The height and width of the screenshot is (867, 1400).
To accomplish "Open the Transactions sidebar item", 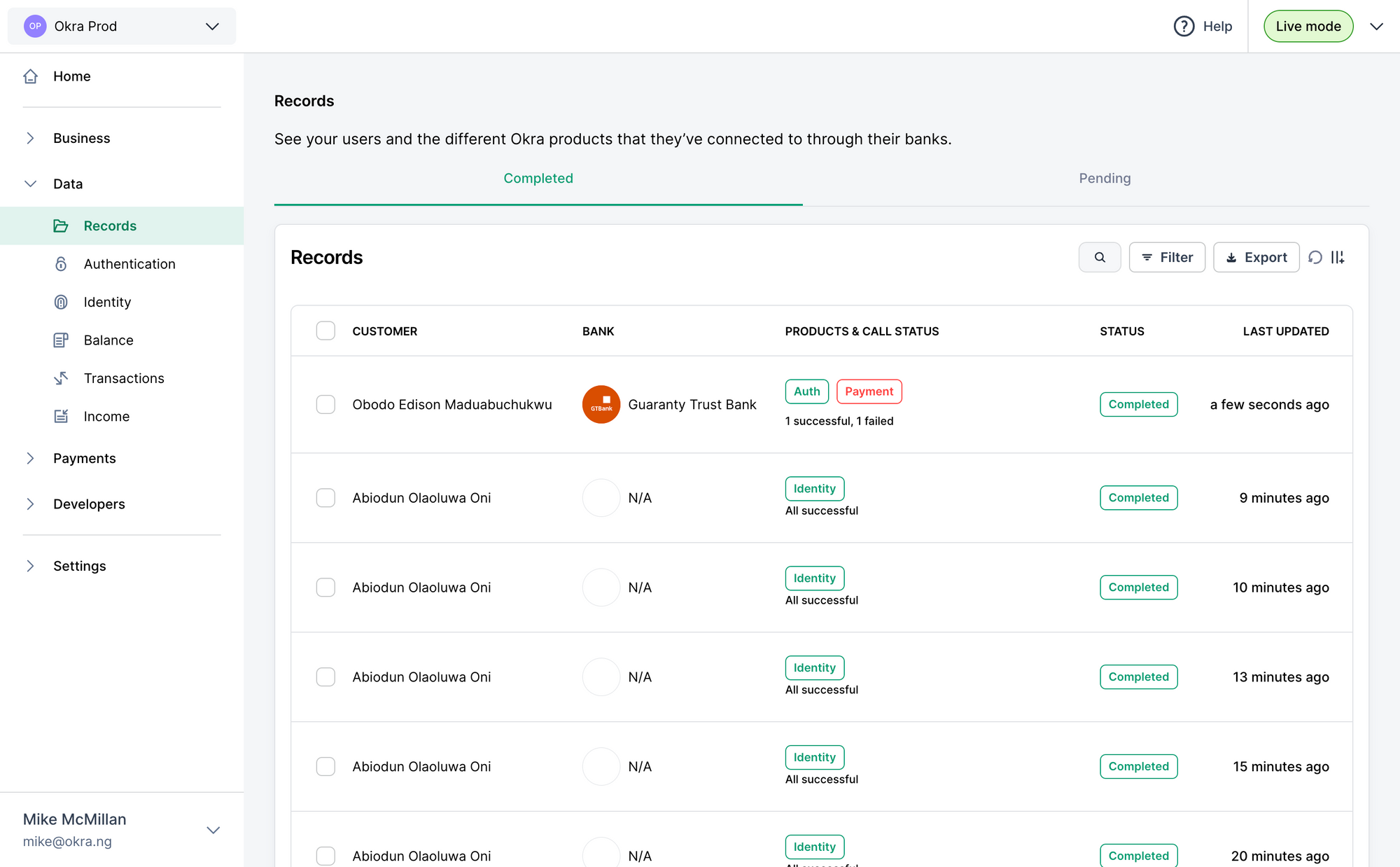I will click(124, 378).
